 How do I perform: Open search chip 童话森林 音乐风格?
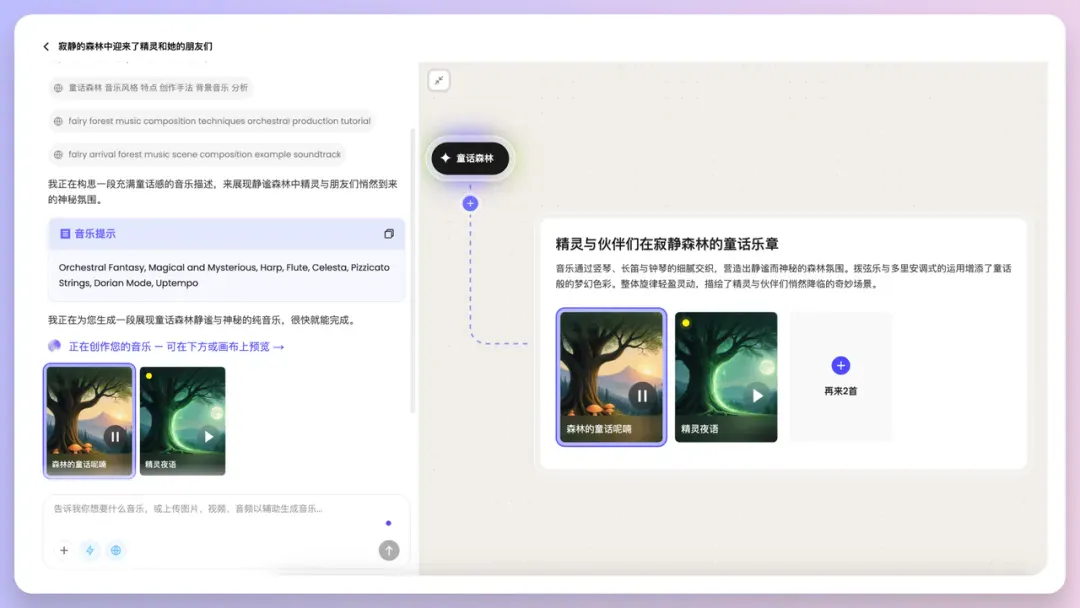[151, 88]
